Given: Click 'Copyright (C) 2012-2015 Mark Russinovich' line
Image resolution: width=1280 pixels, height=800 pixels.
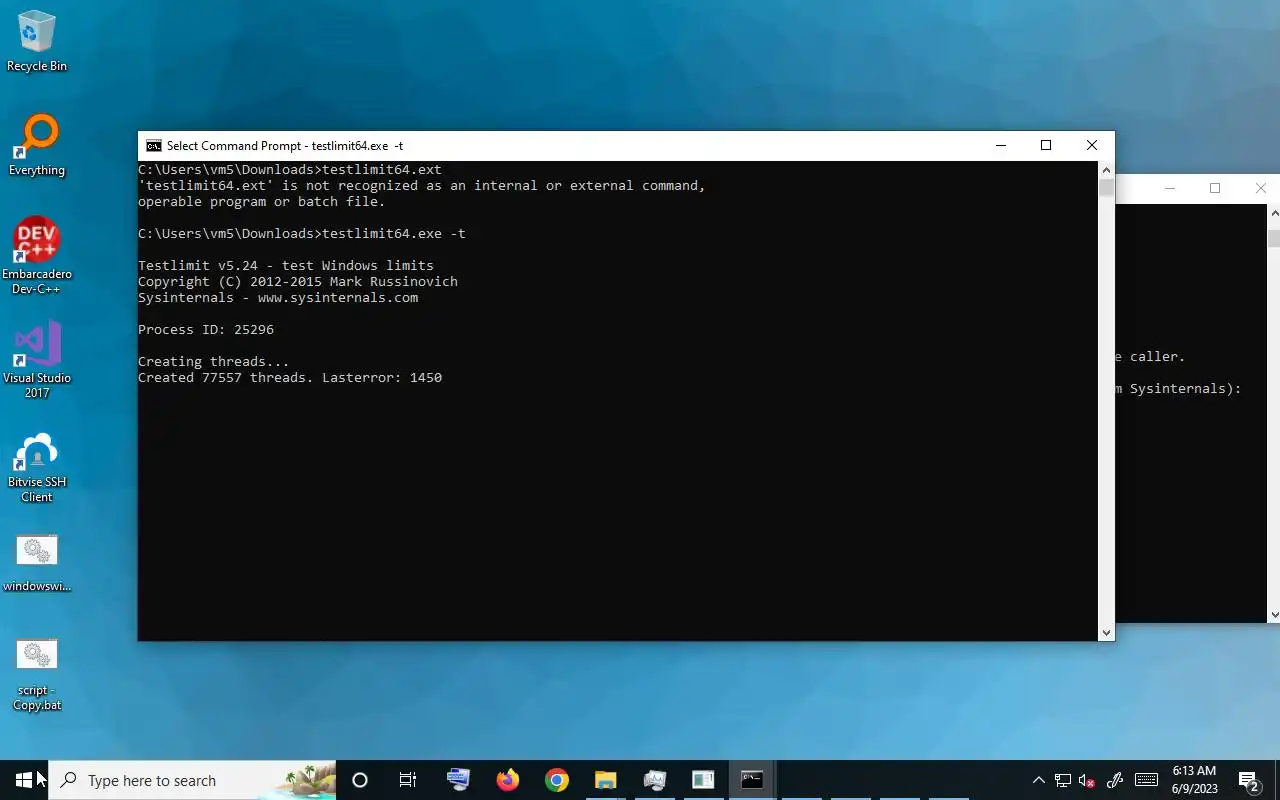Looking at the screenshot, I should point(298,282).
